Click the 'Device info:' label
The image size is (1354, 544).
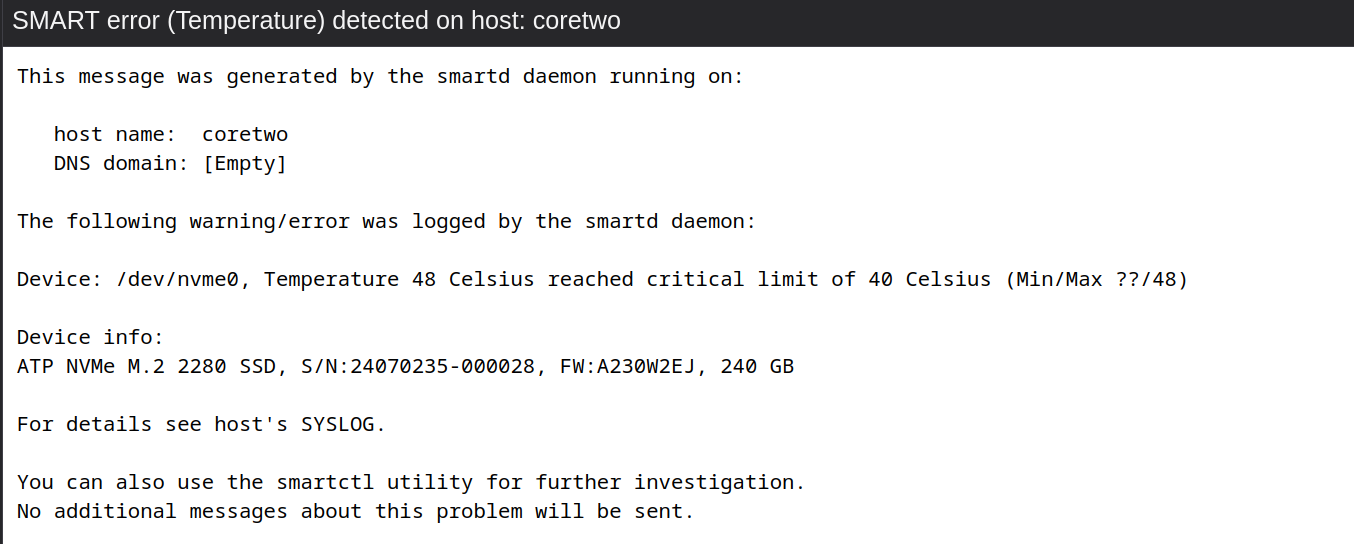90,337
